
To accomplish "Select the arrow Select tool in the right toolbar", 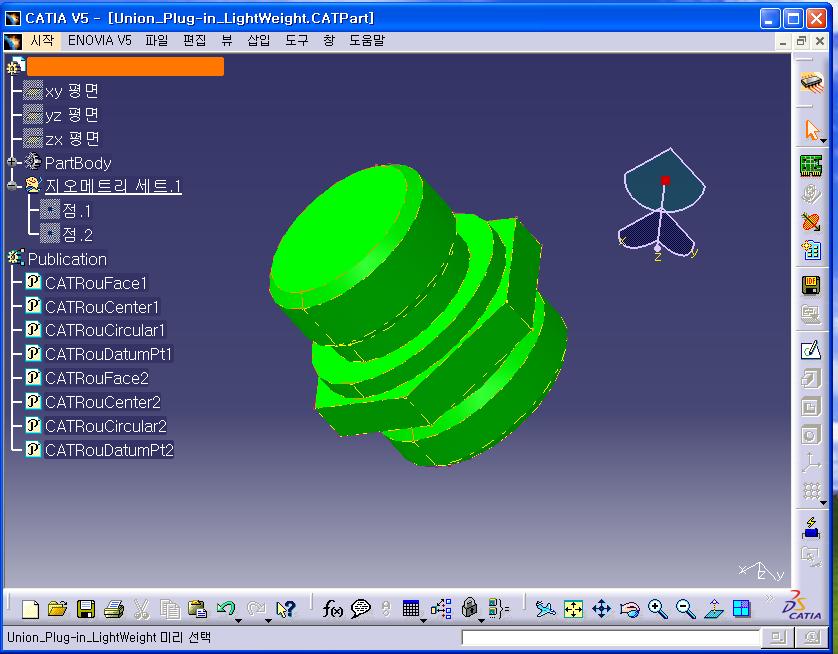I will point(811,130).
